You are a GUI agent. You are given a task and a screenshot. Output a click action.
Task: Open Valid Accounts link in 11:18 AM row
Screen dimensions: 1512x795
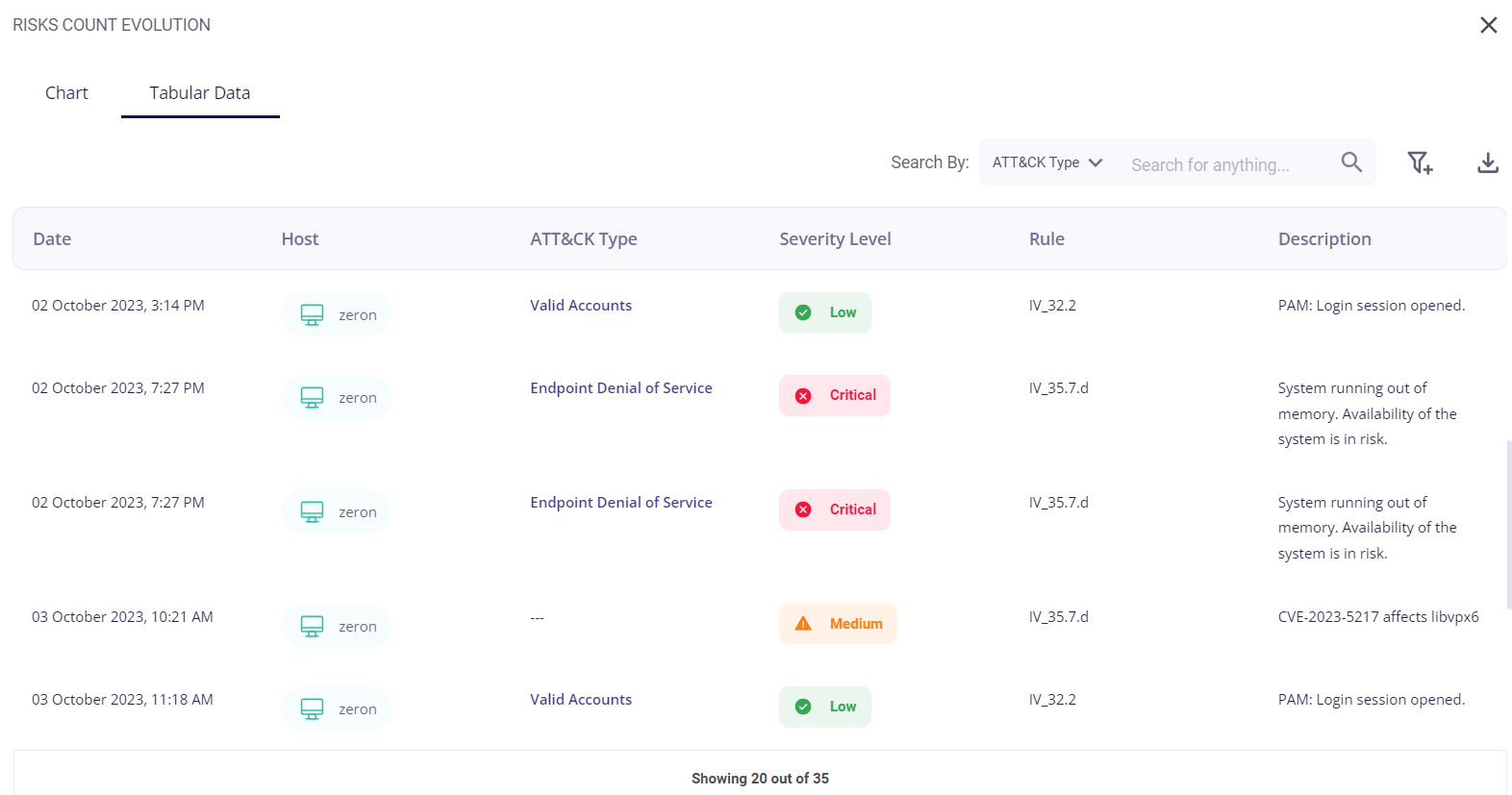[x=581, y=700]
